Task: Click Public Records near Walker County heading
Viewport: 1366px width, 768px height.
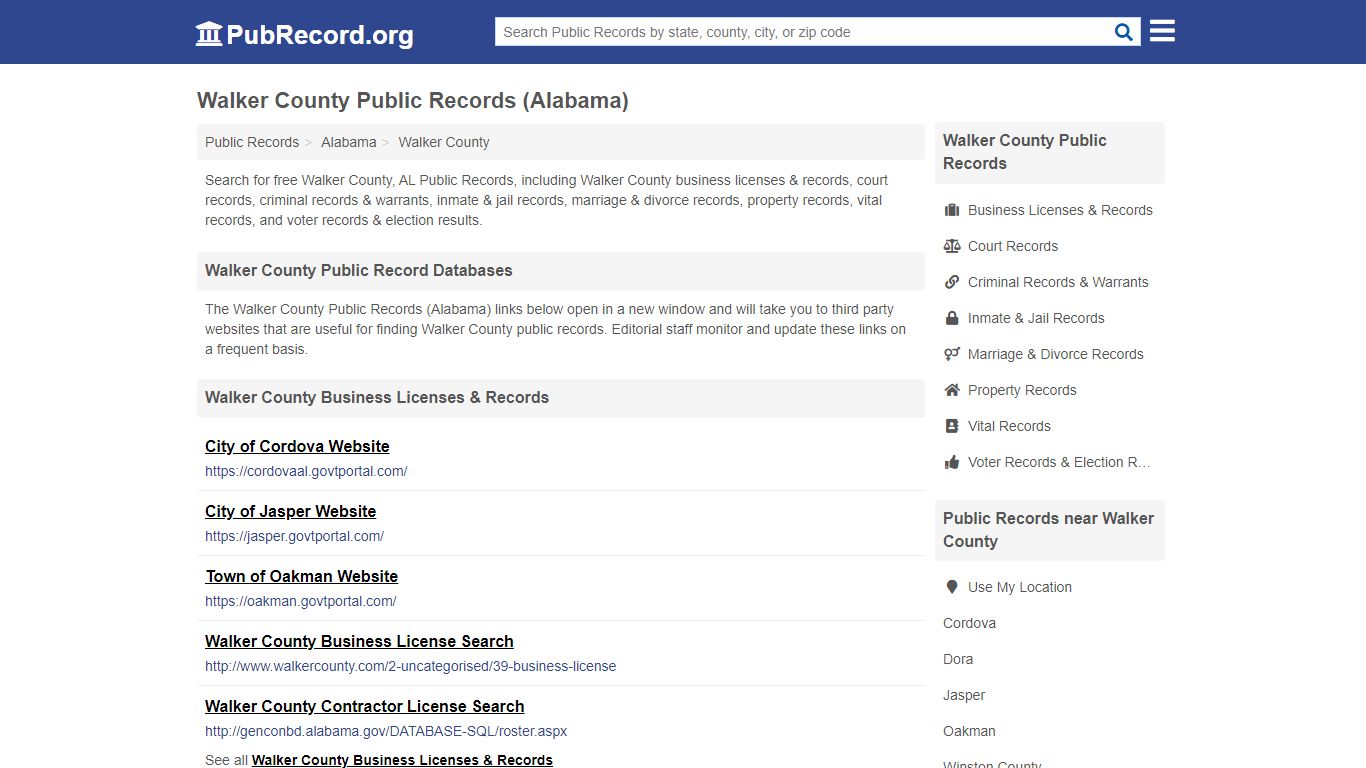Action: pos(1048,530)
